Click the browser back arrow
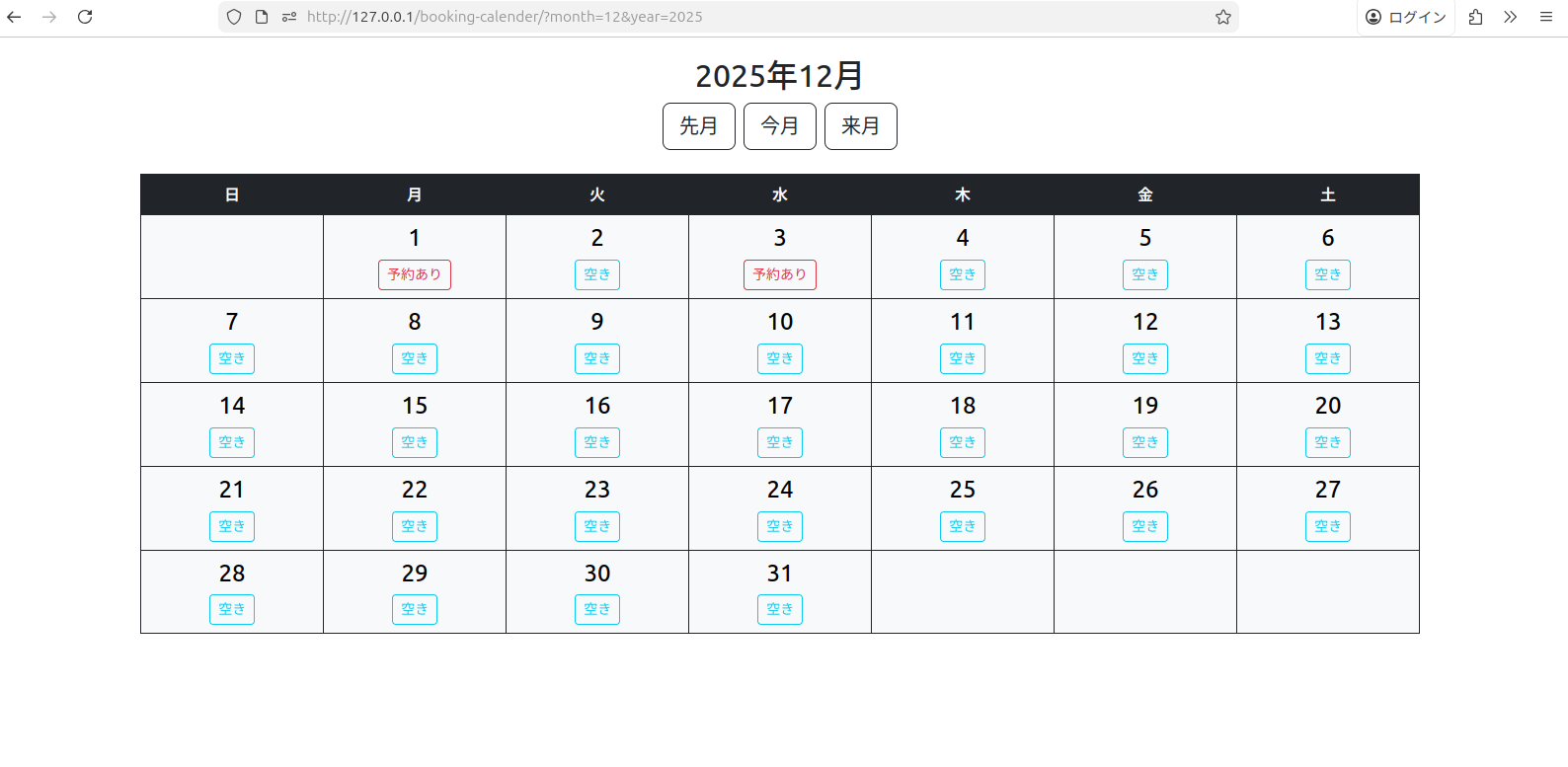The image size is (1568, 767). click(x=14, y=17)
